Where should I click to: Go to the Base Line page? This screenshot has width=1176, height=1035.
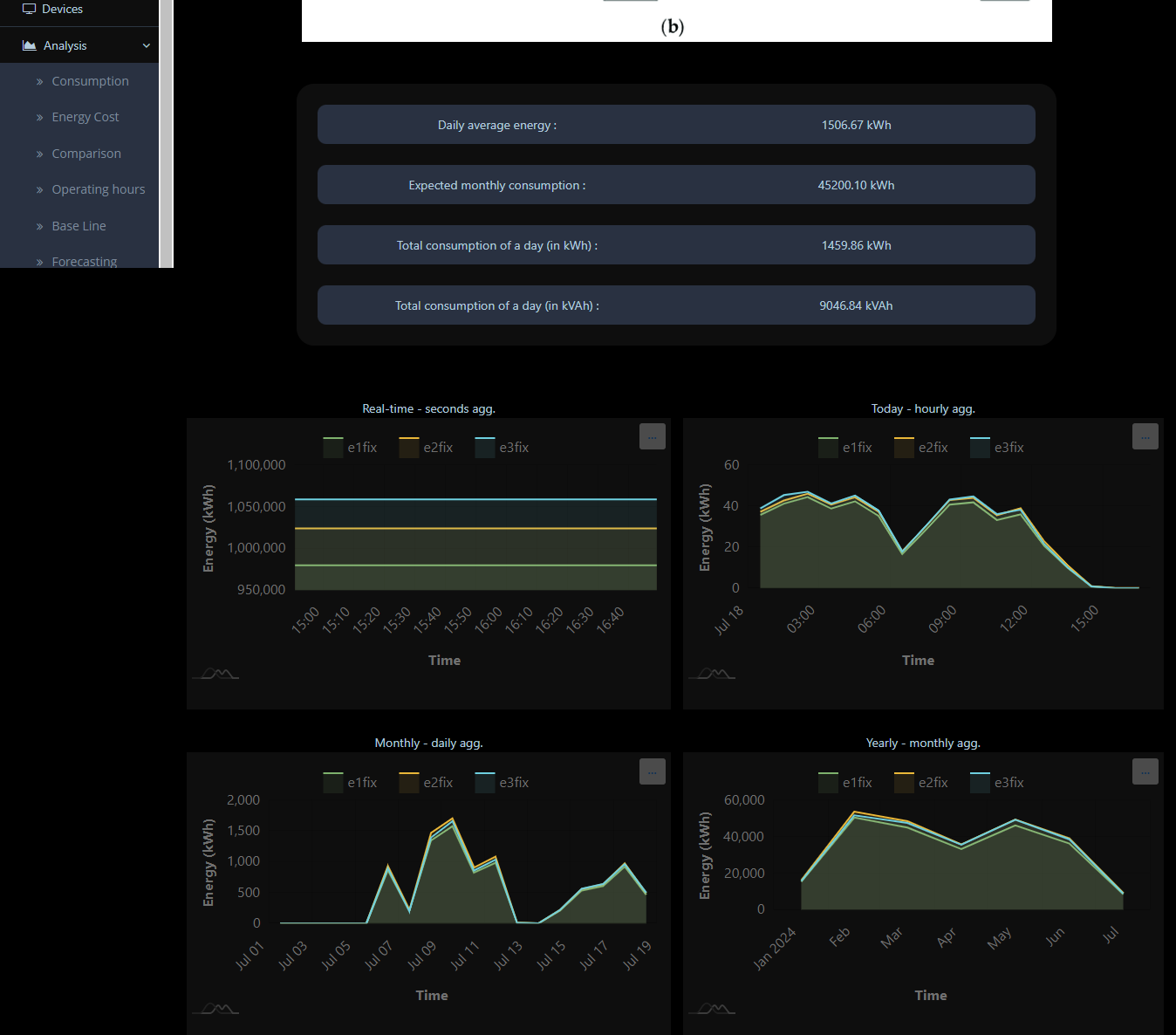pyautogui.click(x=79, y=226)
